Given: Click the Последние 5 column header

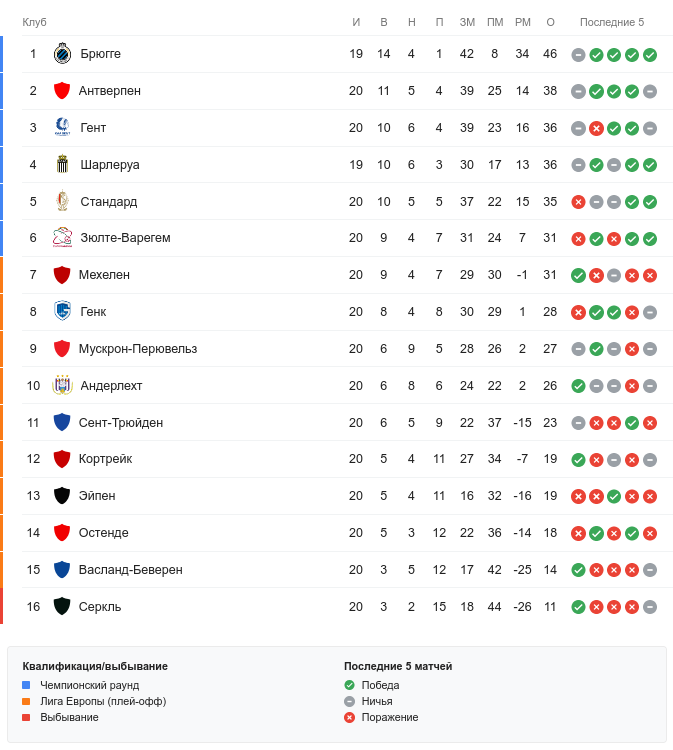Looking at the screenshot, I should point(612,22).
